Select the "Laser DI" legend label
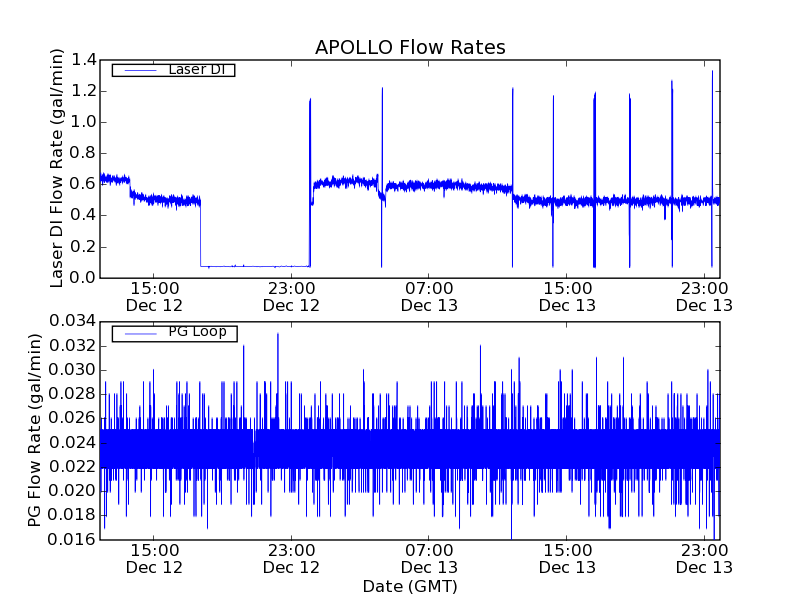This screenshot has width=800, height=600. tap(197, 69)
